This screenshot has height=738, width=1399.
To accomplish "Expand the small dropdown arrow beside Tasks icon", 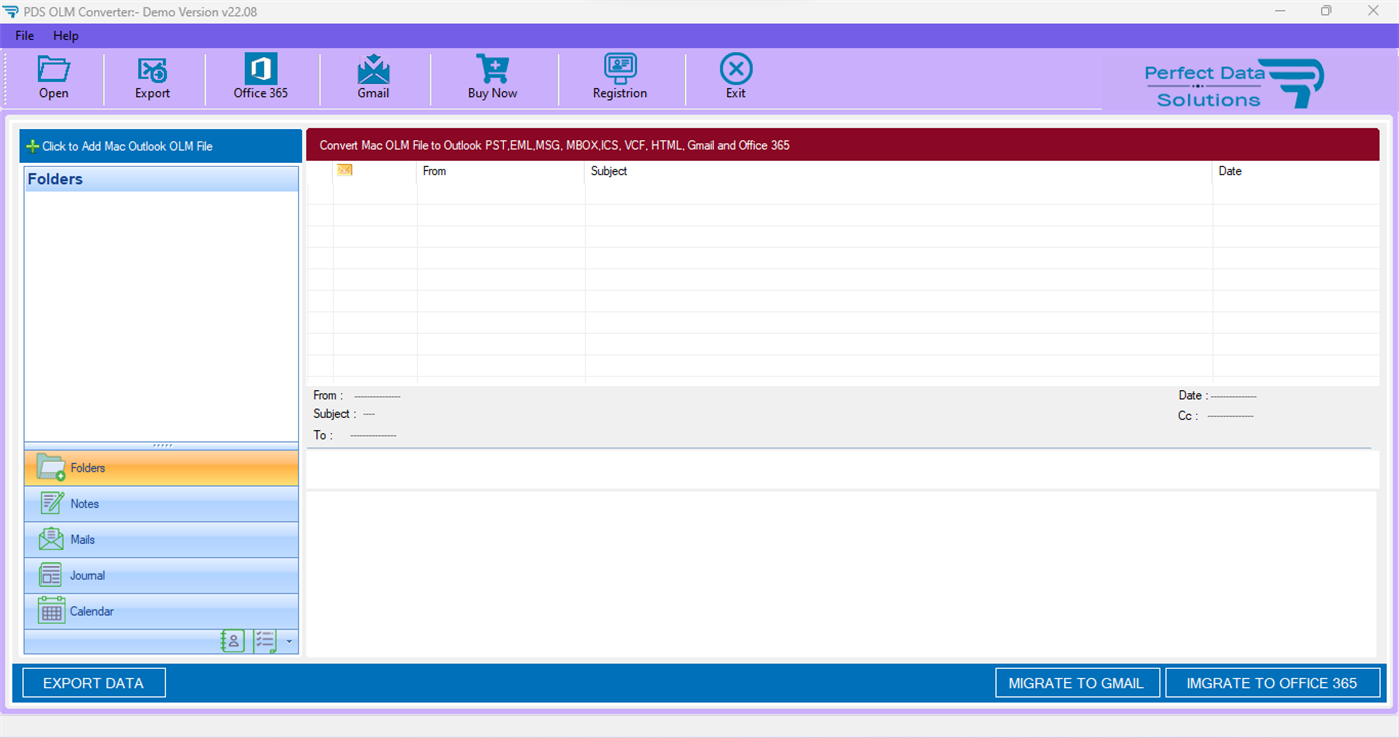I will coord(289,641).
